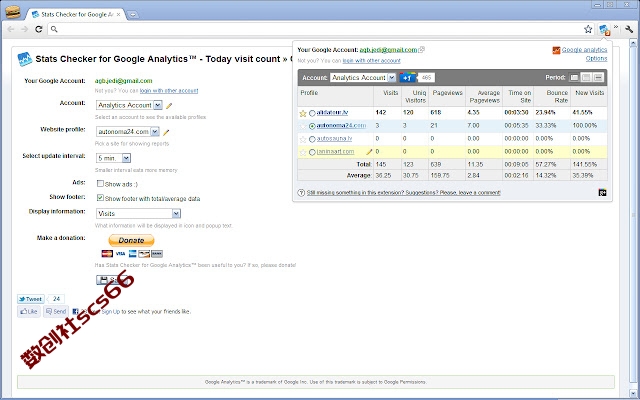
Task: Click the question mark help icon
Action: pos(301,193)
